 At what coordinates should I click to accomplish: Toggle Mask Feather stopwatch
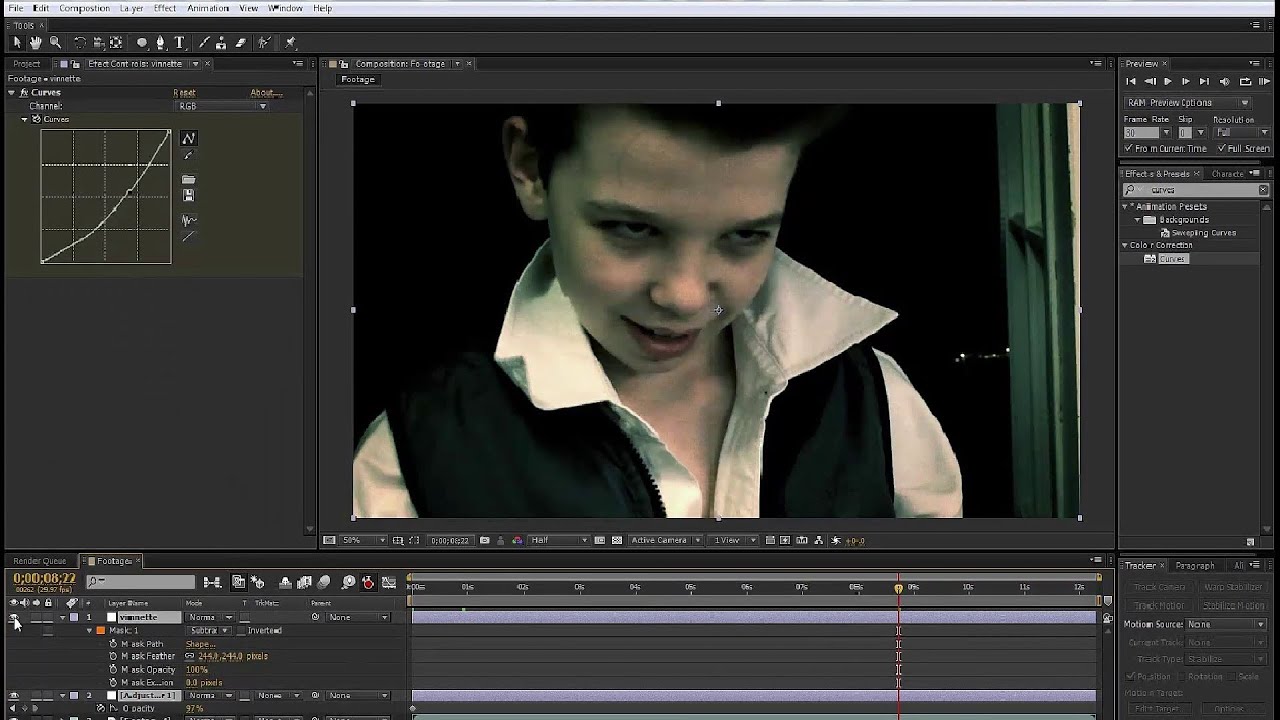coord(113,656)
